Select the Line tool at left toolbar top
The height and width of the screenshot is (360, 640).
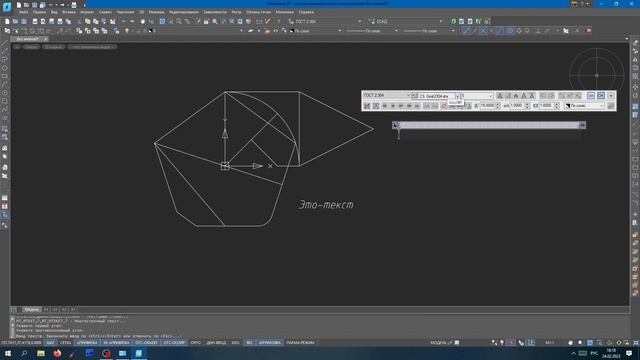point(4,43)
